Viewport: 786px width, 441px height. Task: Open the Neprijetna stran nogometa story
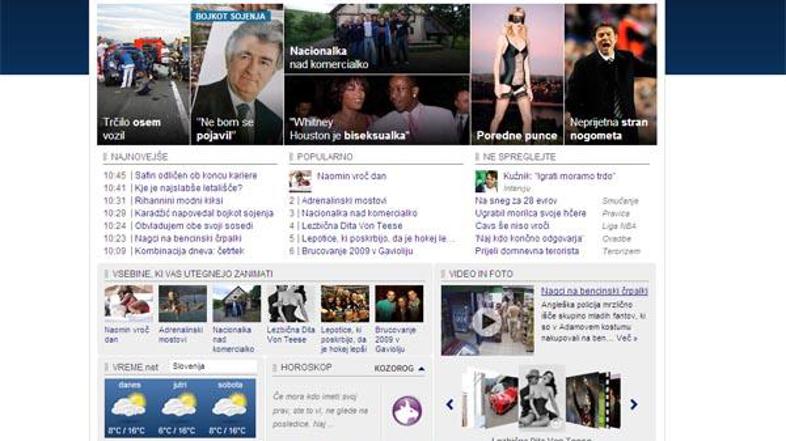(611, 75)
